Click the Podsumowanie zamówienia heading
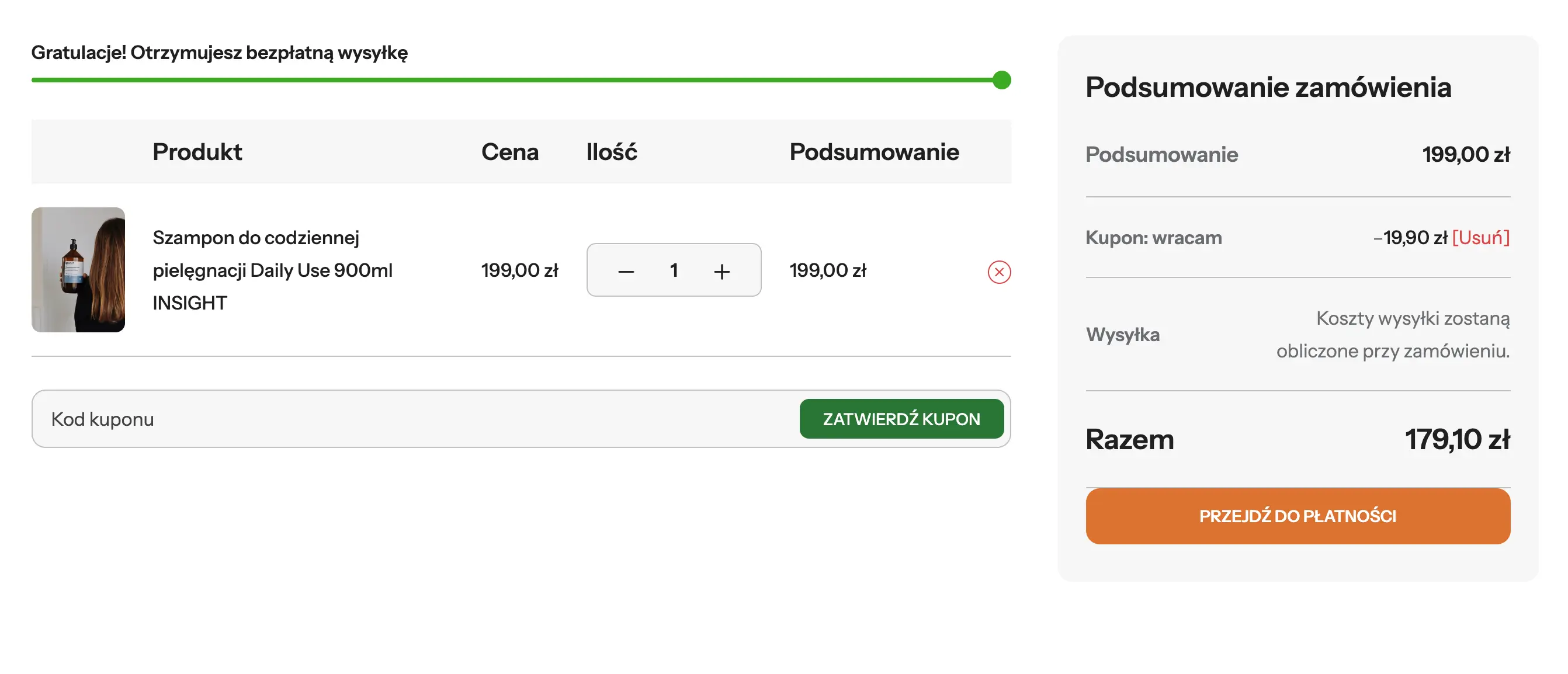This screenshot has height=674, width=1568. click(x=1268, y=87)
